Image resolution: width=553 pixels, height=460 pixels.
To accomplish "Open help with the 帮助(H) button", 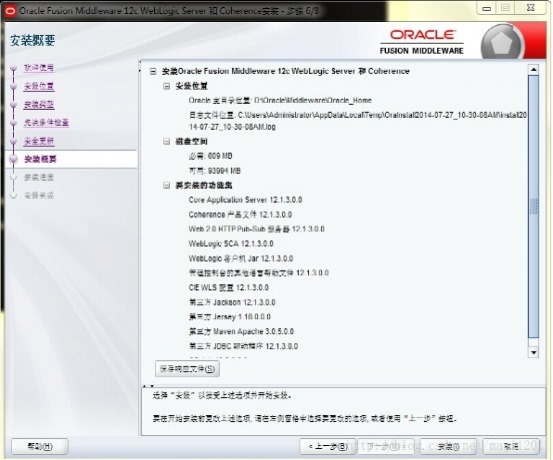I will point(40,447).
